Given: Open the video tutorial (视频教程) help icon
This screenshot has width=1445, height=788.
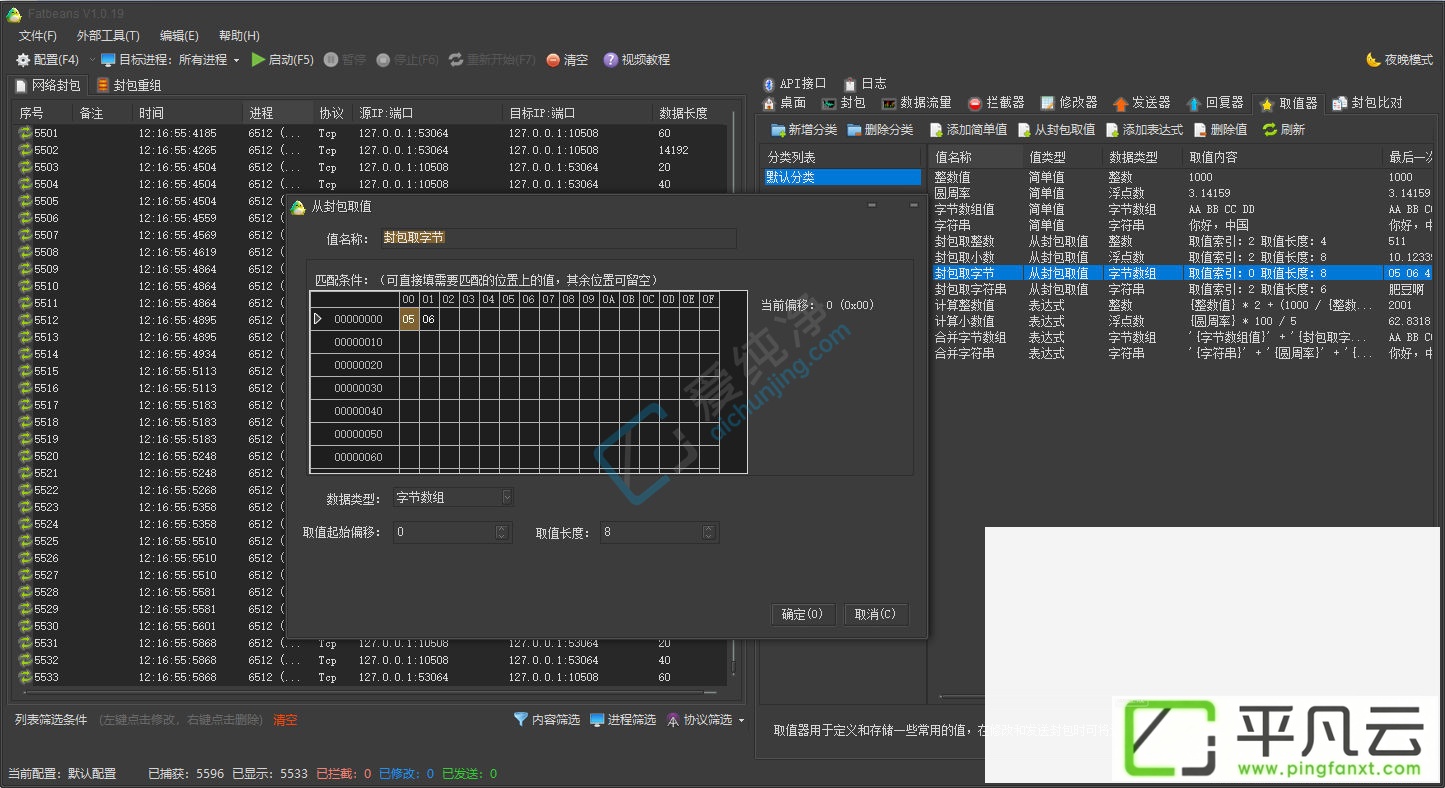Looking at the screenshot, I should coord(610,60).
